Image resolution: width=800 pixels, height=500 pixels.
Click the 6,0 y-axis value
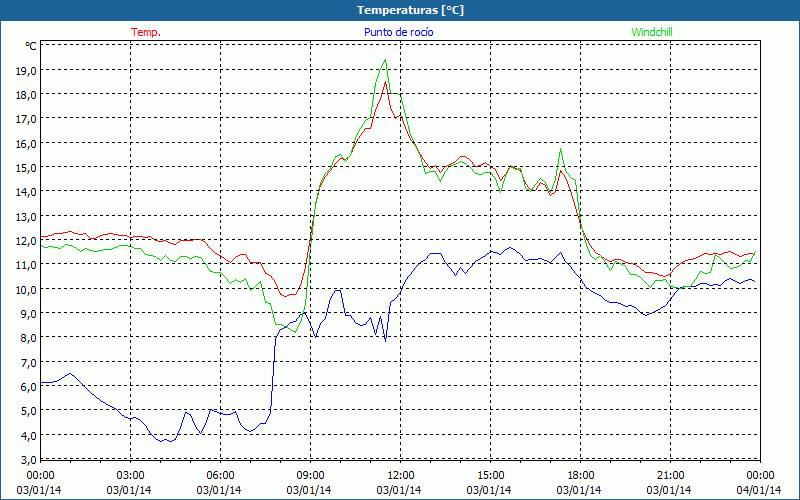[29, 387]
